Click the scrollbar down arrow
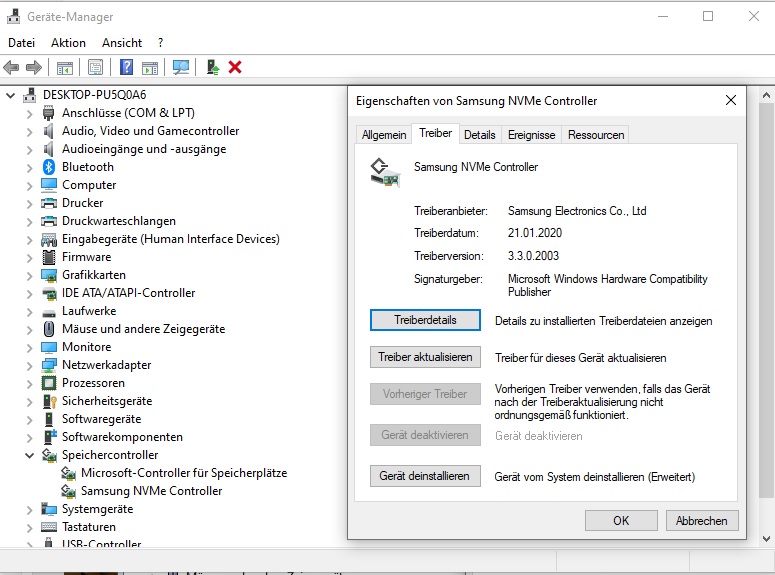Image resolution: width=775 pixels, height=575 pixels. pyautogui.click(x=766, y=538)
